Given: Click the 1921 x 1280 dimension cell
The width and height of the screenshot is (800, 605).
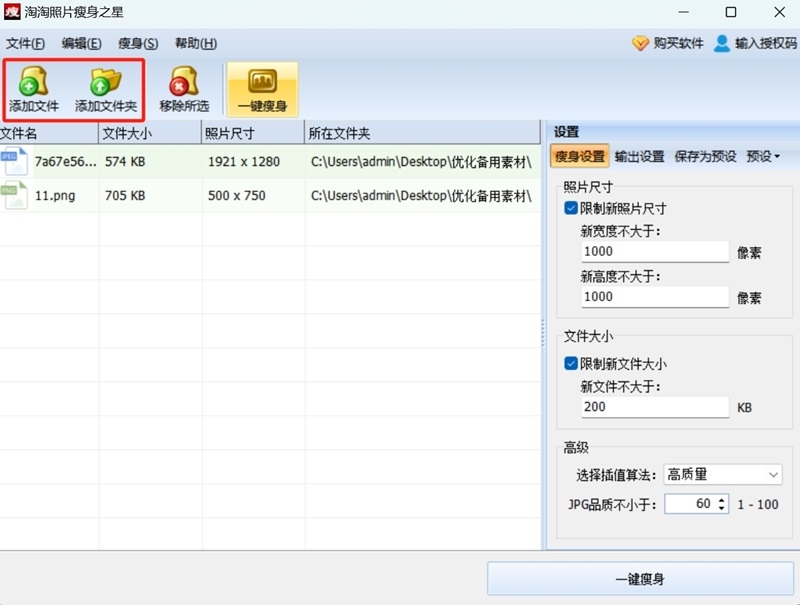Looking at the screenshot, I should [244, 162].
